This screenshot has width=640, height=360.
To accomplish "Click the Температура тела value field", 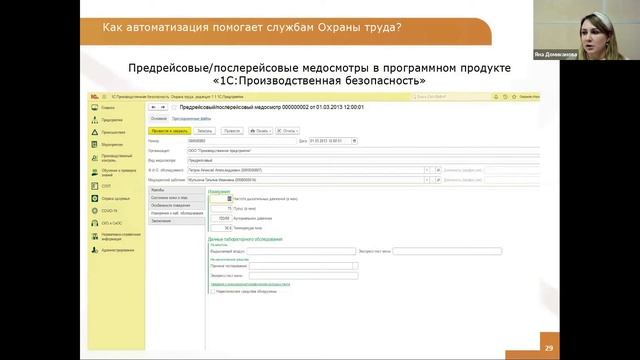I will pyautogui.click(x=221, y=228).
